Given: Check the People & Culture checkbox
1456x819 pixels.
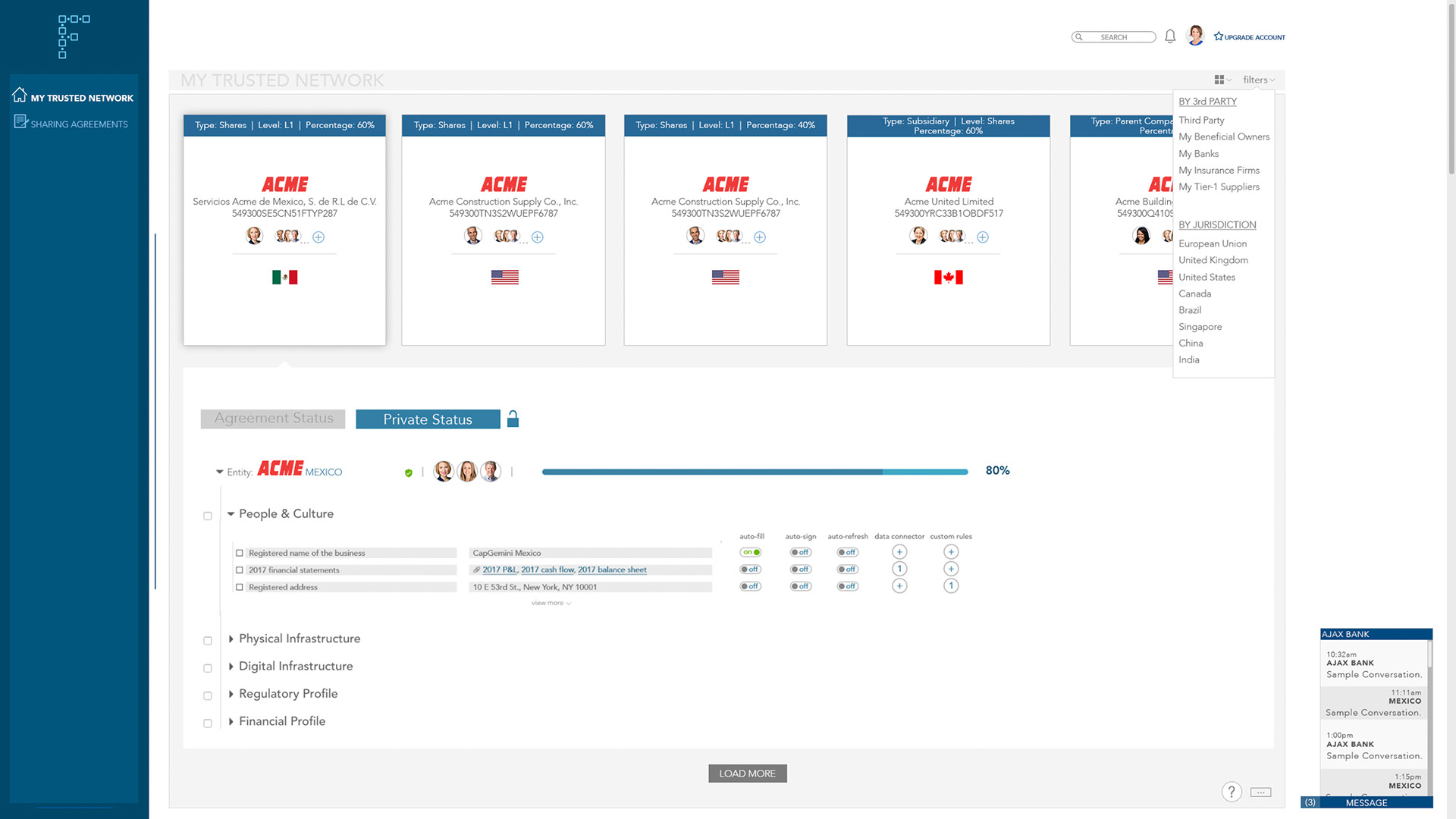Looking at the screenshot, I should [208, 516].
